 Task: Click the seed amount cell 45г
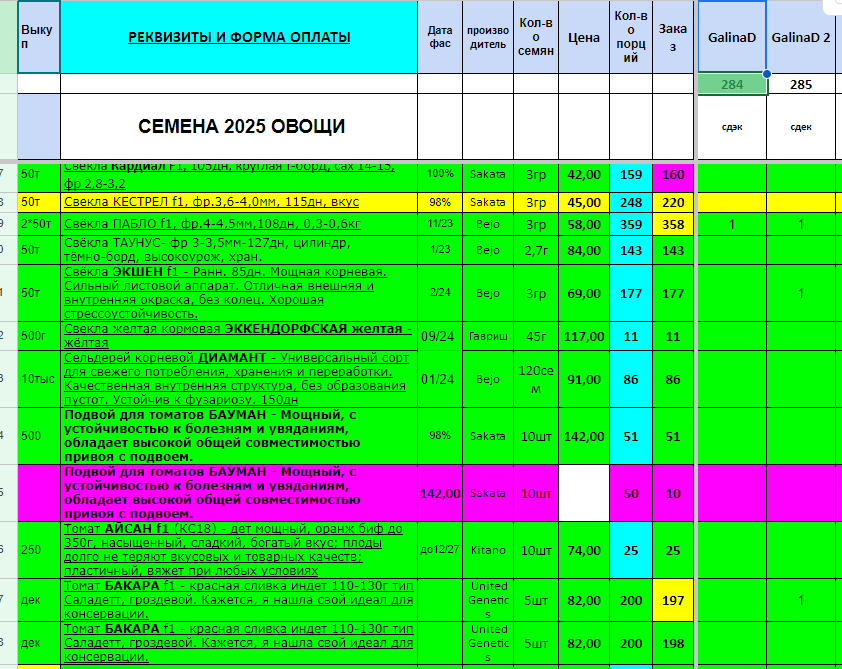click(536, 336)
